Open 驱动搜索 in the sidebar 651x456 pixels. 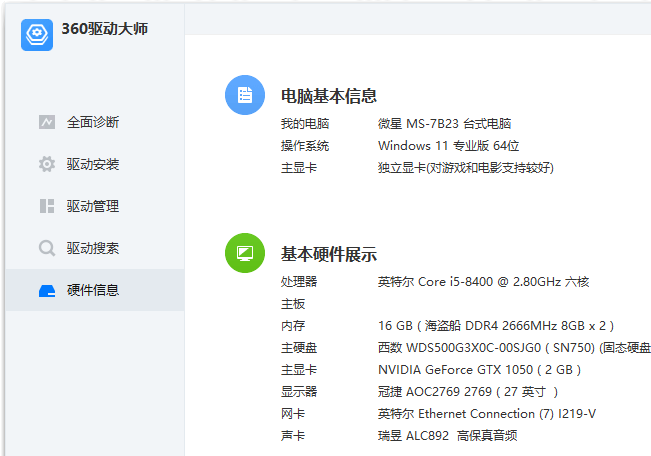95,248
